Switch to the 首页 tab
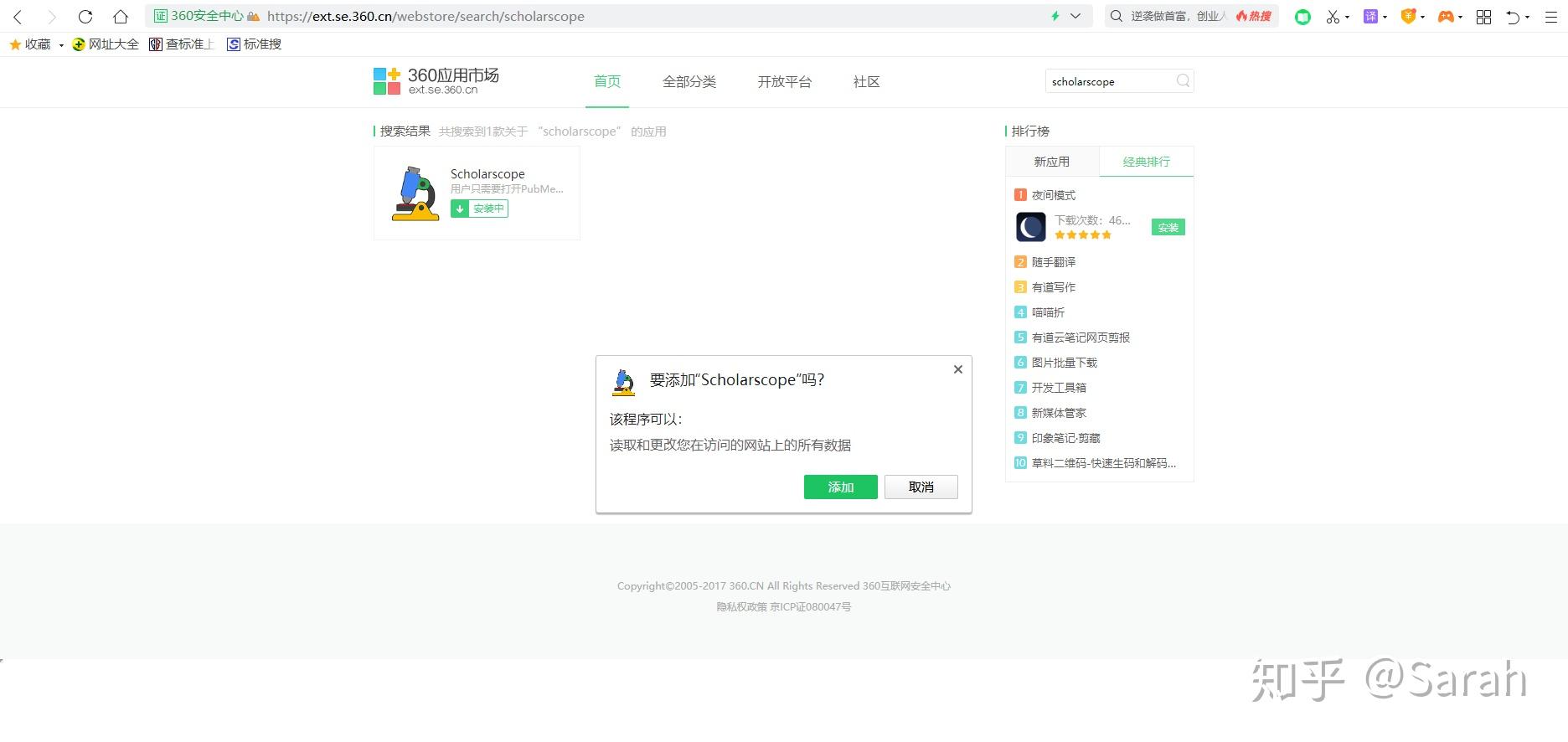Image resolution: width=1568 pixels, height=742 pixels. click(607, 81)
